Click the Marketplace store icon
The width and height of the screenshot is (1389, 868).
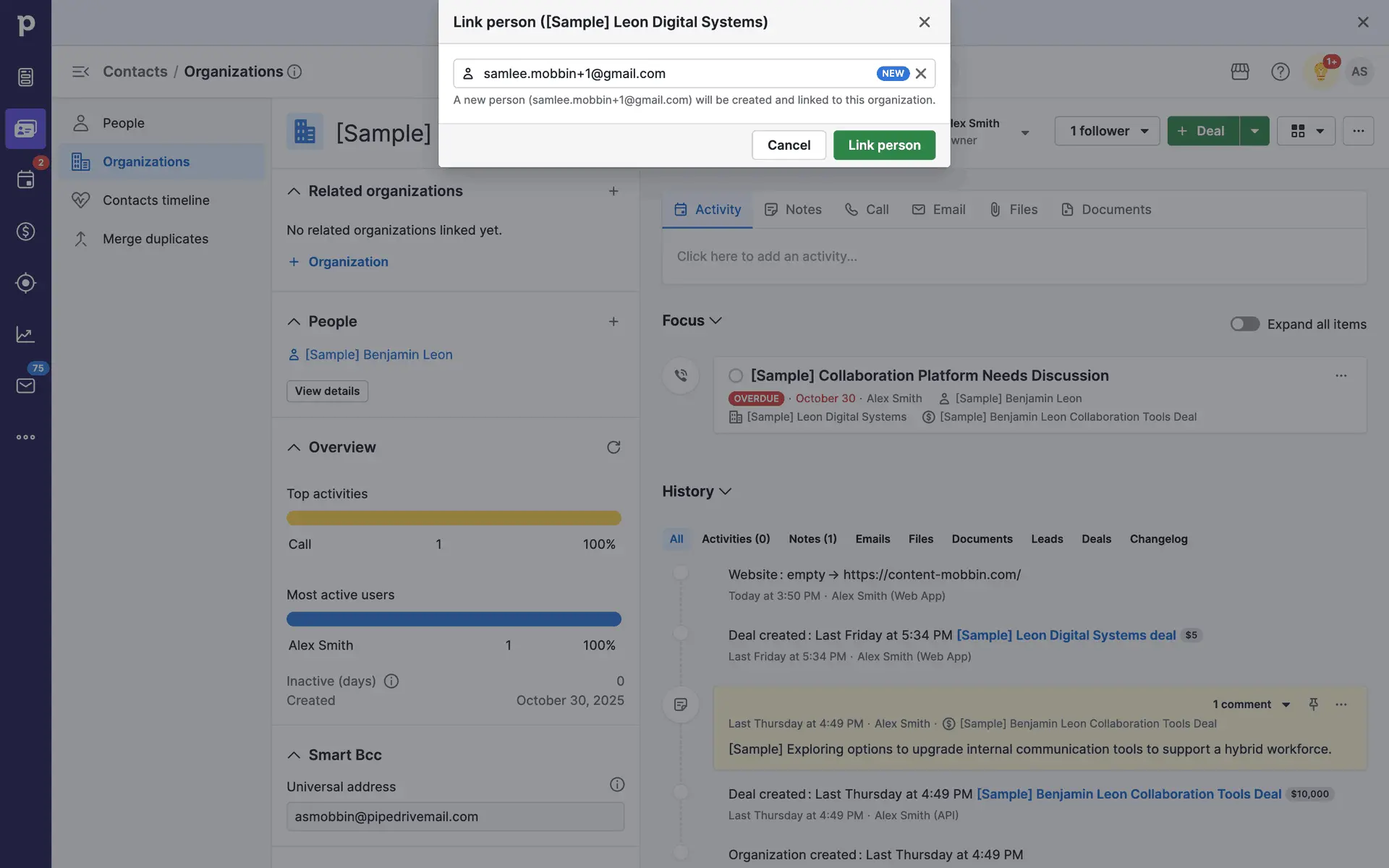point(1240,72)
